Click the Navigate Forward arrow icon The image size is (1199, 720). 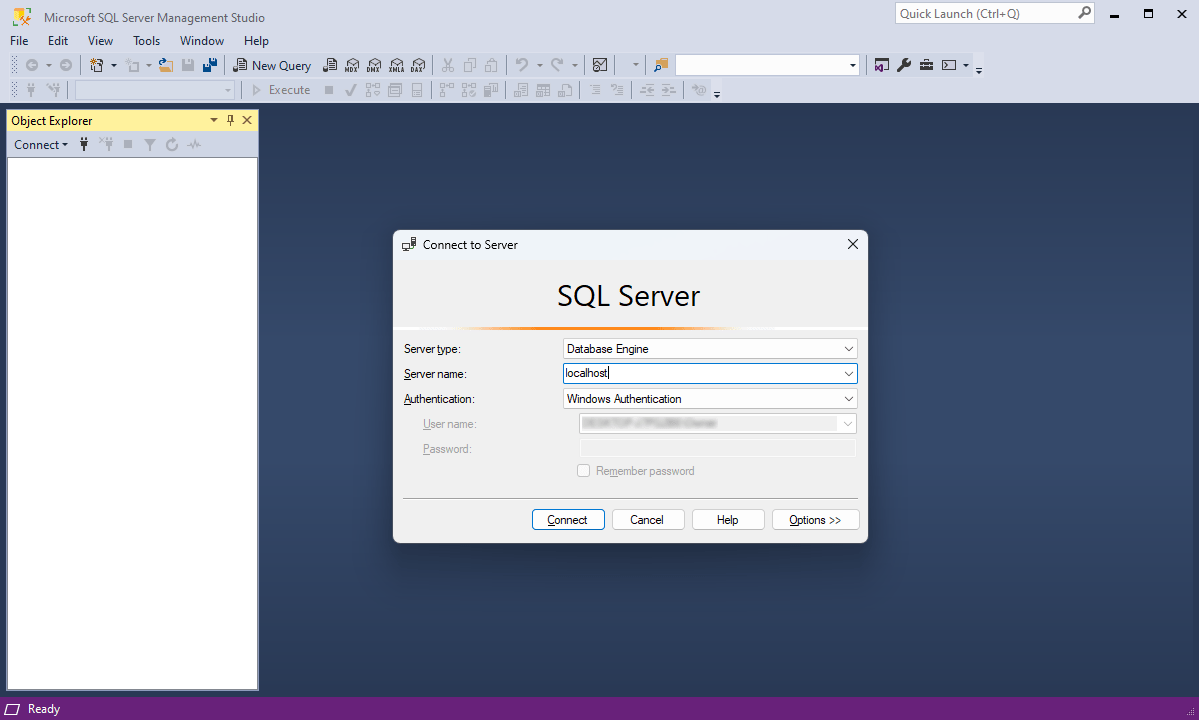(x=66, y=66)
